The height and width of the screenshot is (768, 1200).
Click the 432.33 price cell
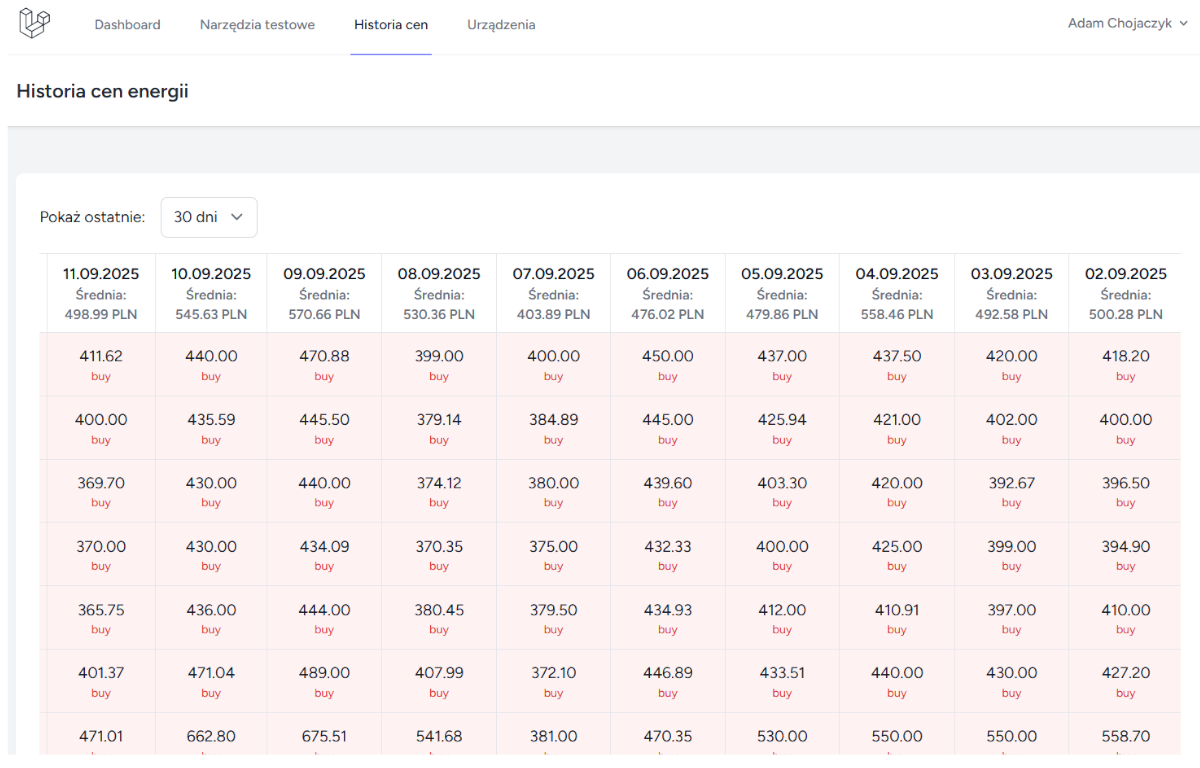pos(668,555)
